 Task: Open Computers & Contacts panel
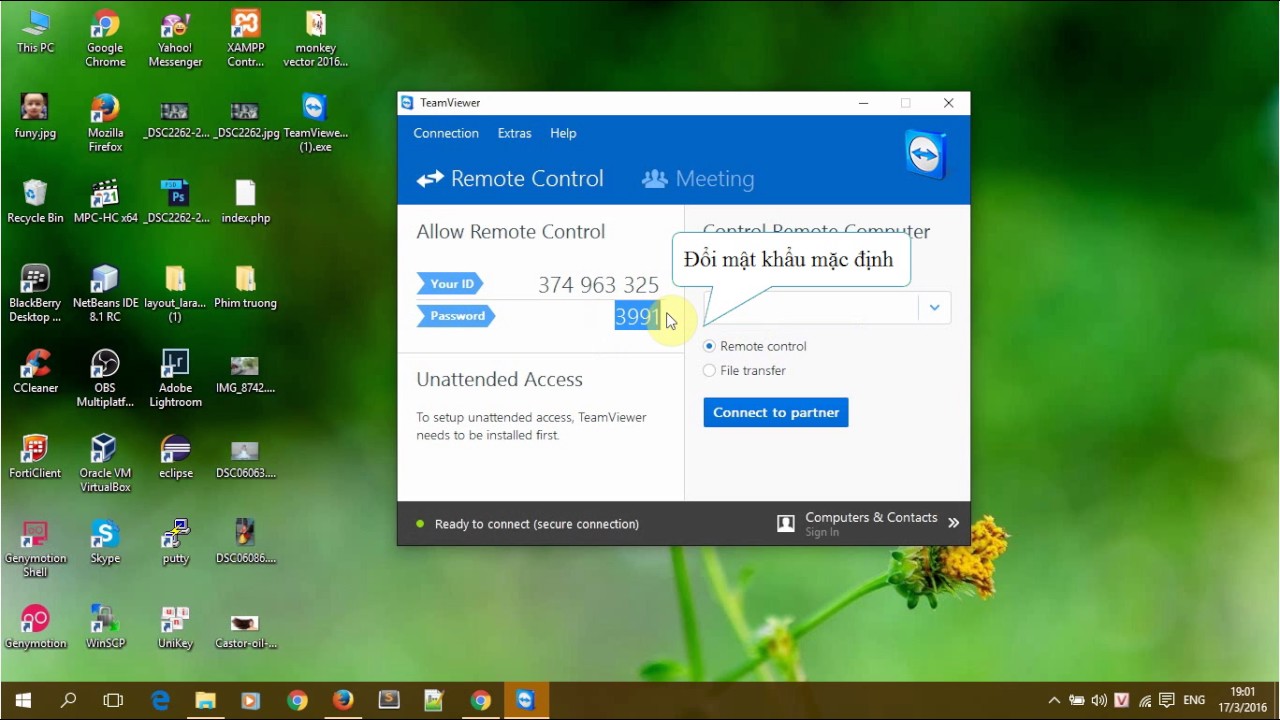pos(870,518)
